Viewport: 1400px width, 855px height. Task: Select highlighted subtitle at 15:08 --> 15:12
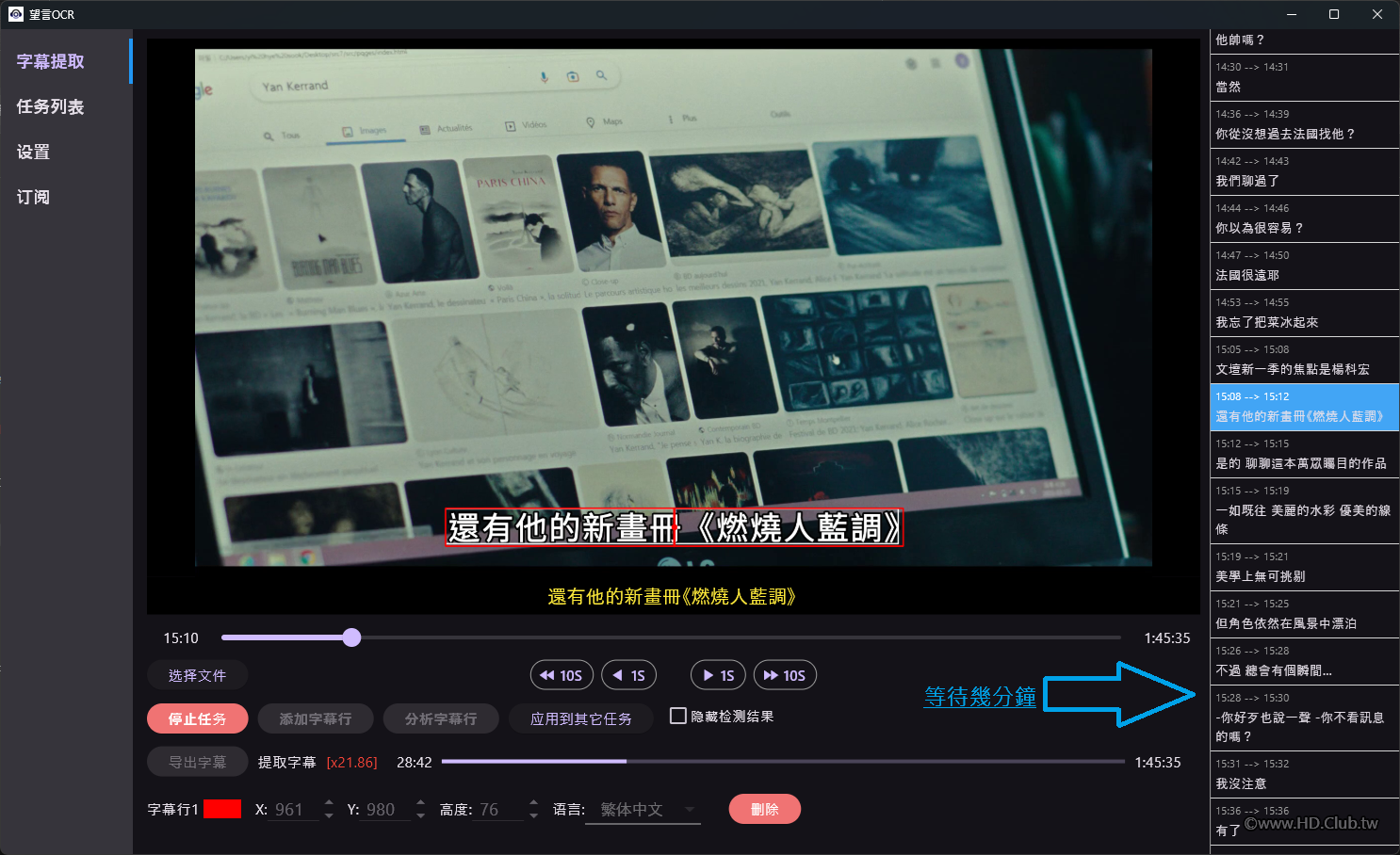pos(1304,407)
